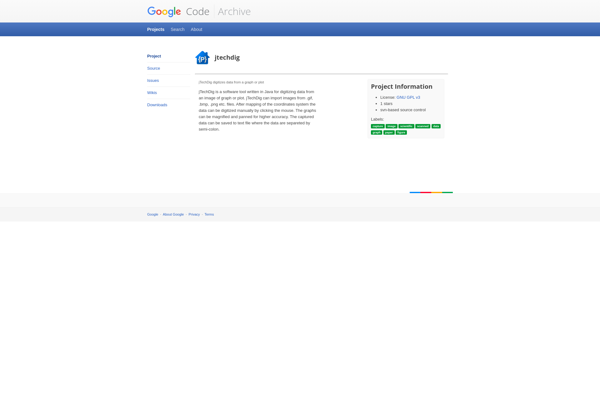
Task: Select Downloads in the left sidebar
Action: (x=157, y=105)
